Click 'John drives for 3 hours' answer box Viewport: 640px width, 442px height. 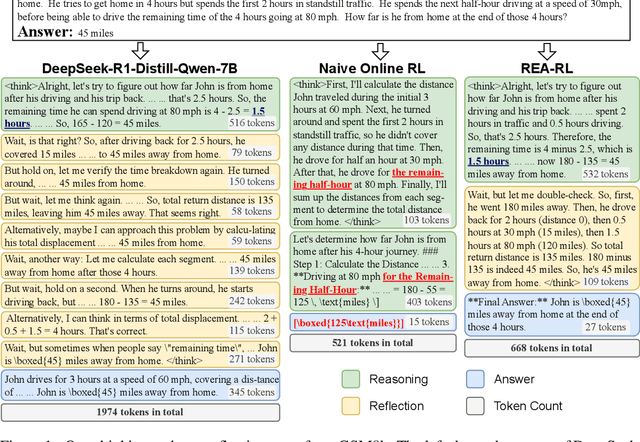[x=140, y=386]
